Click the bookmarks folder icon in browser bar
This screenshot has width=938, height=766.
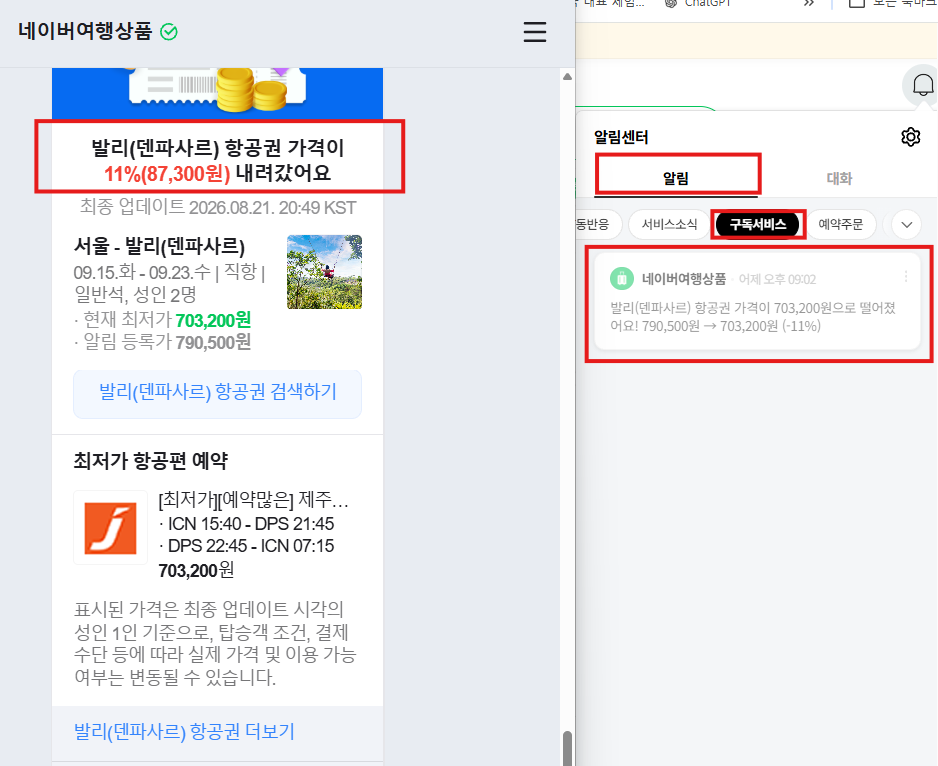pyautogui.click(x=857, y=3)
